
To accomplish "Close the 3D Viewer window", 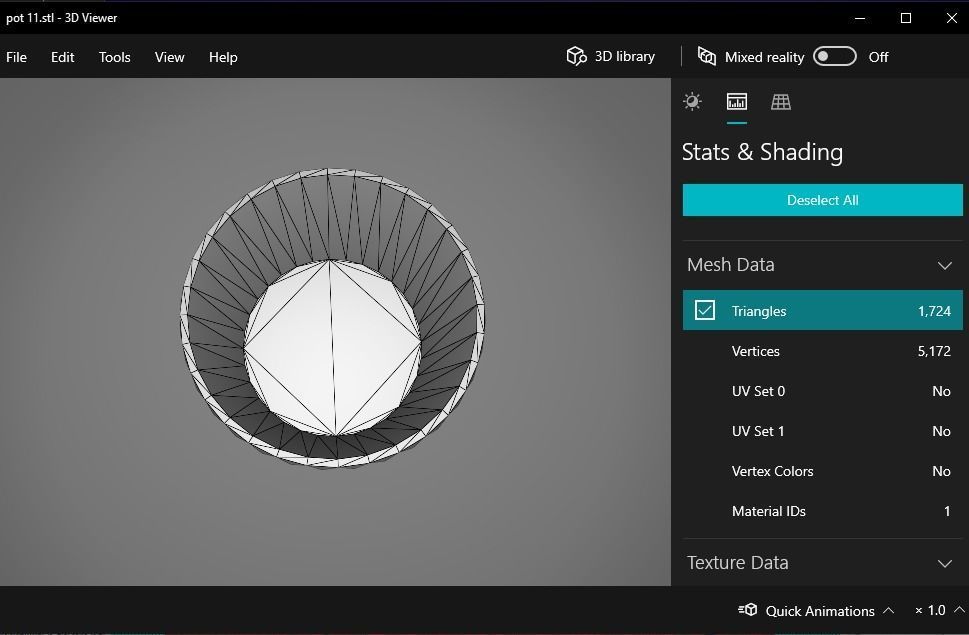I will point(951,18).
